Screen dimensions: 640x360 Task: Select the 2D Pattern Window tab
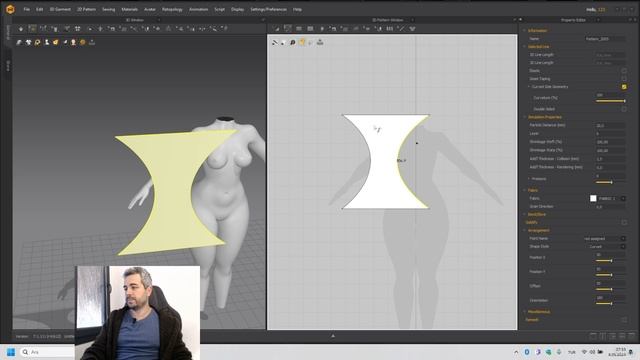coord(388,20)
